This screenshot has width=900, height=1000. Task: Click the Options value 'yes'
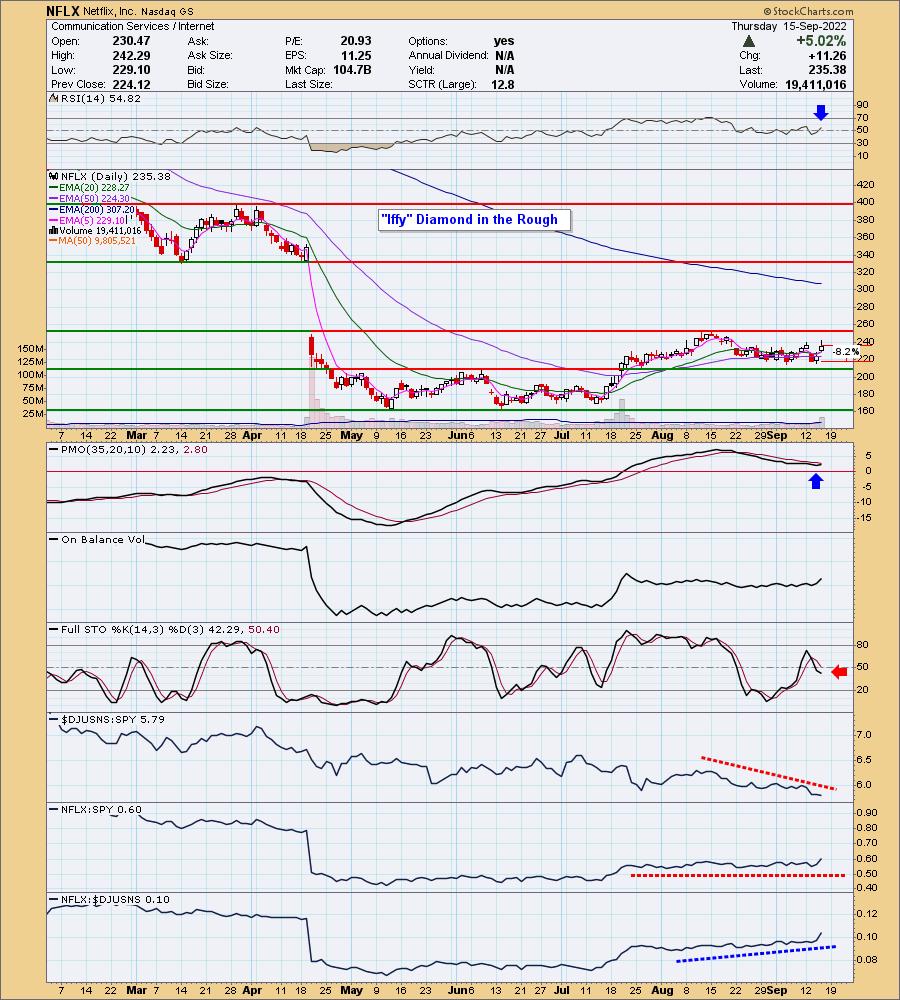[x=504, y=41]
